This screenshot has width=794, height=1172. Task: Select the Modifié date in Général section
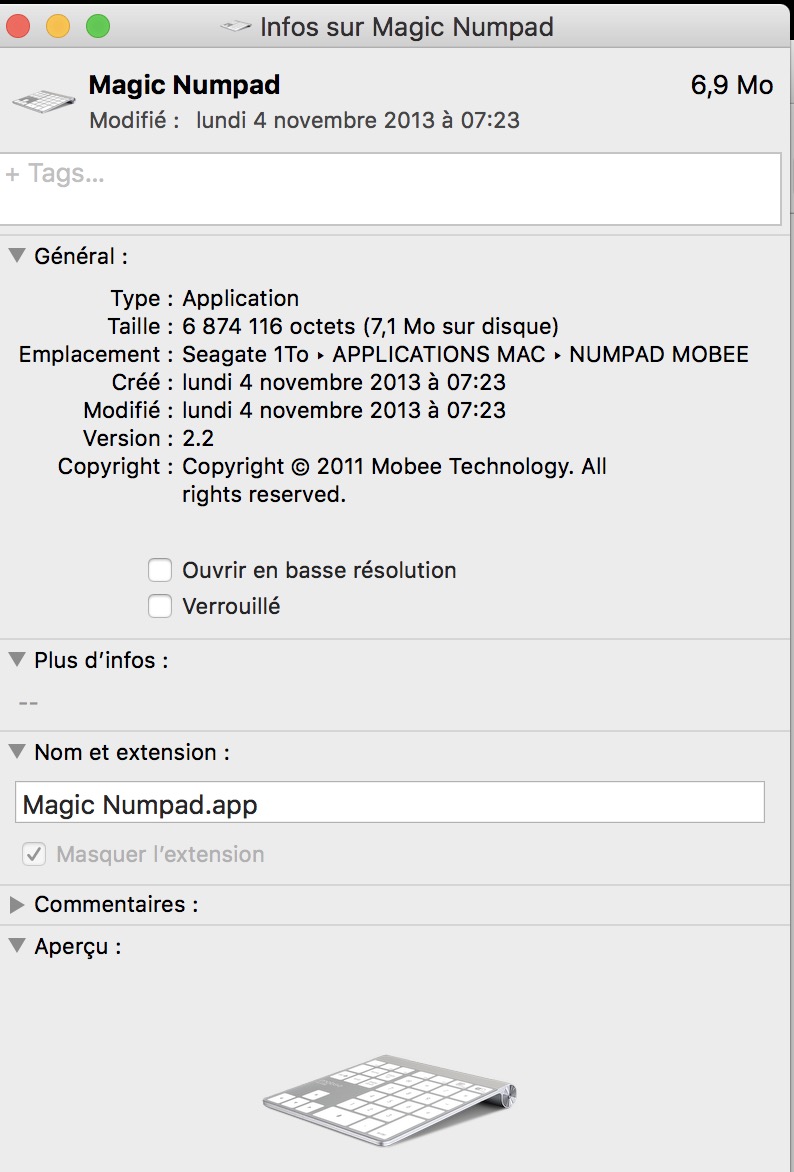344,410
